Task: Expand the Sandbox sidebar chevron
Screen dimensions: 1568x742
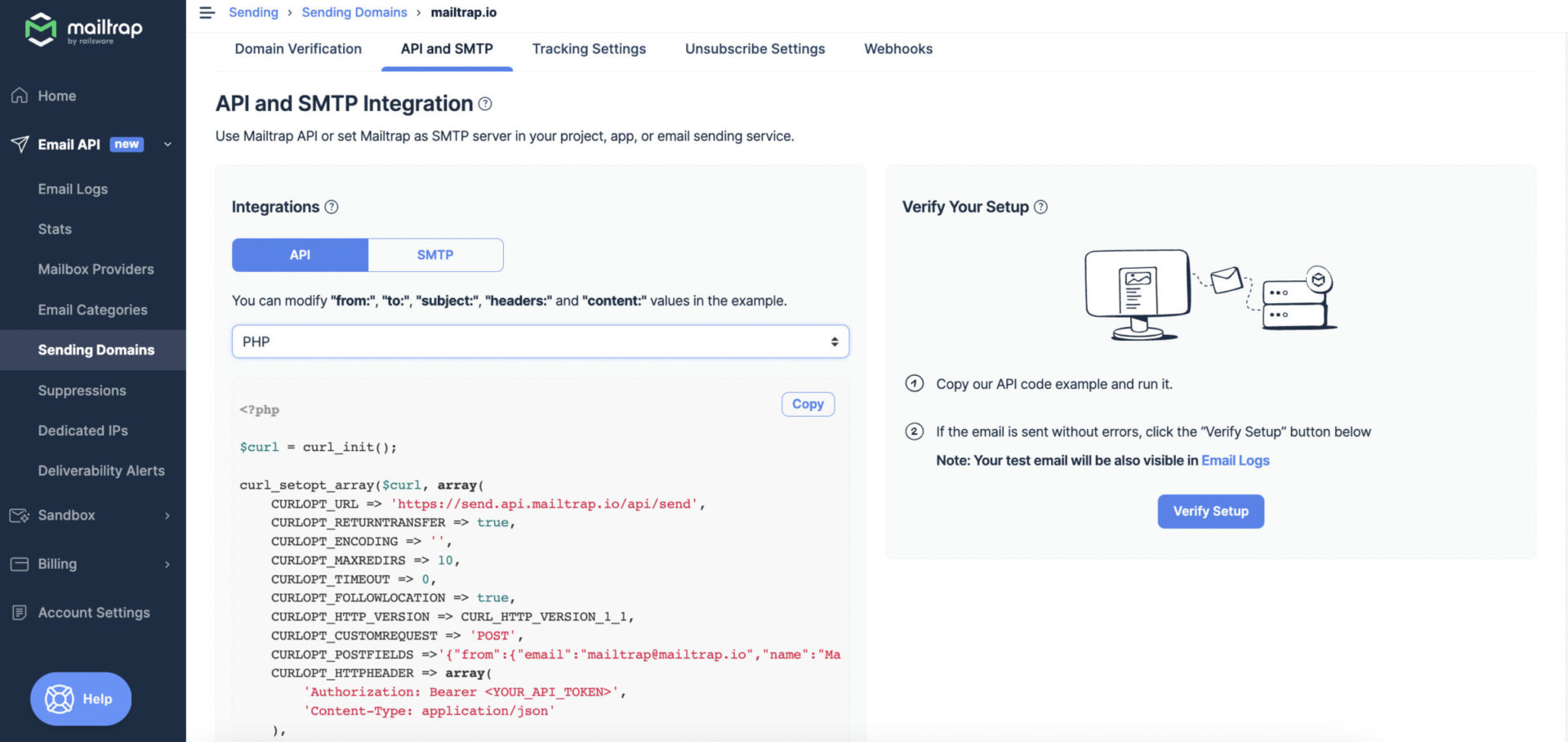Action: click(x=168, y=515)
